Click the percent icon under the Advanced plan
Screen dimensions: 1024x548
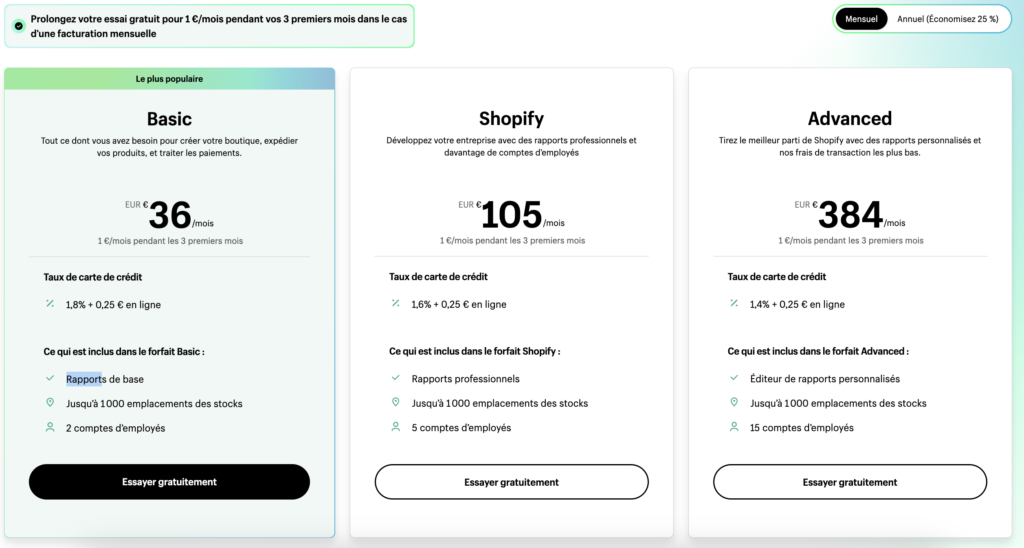tap(734, 303)
